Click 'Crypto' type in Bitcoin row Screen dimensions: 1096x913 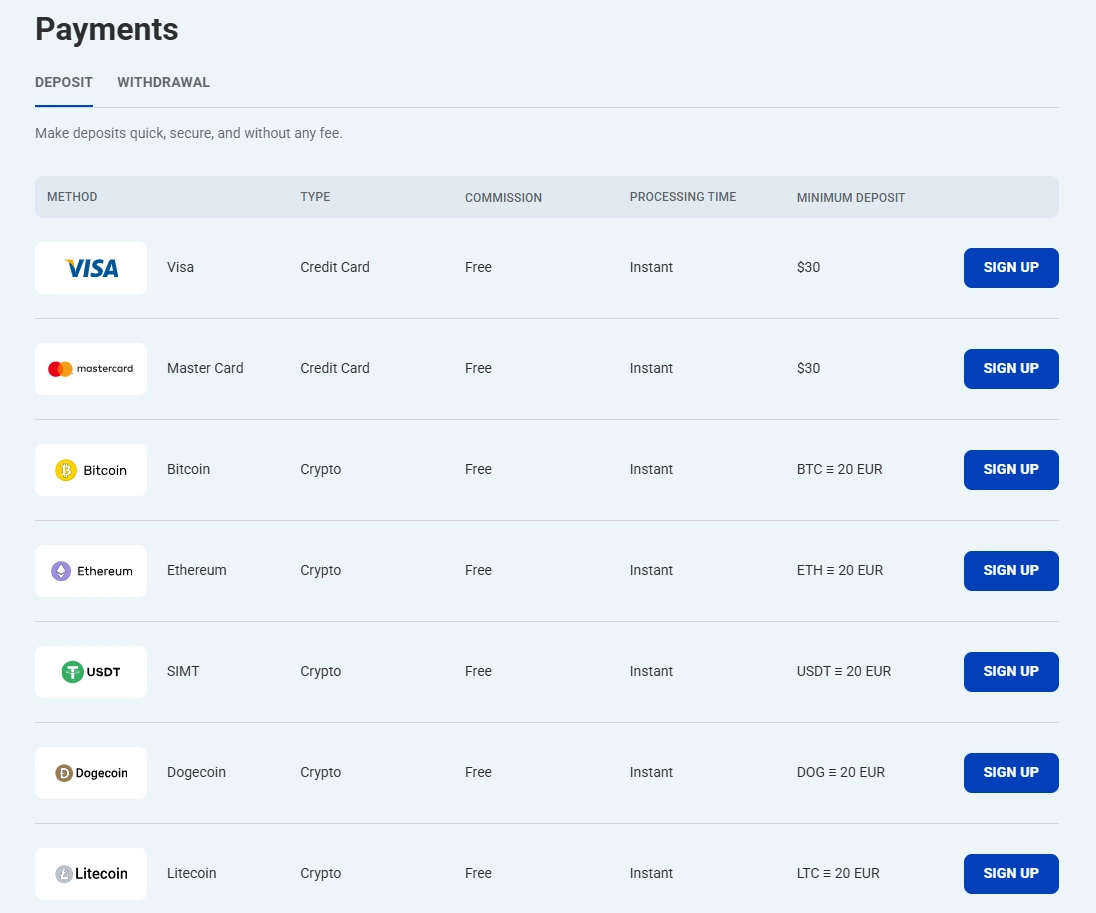pyautogui.click(x=321, y=469)
